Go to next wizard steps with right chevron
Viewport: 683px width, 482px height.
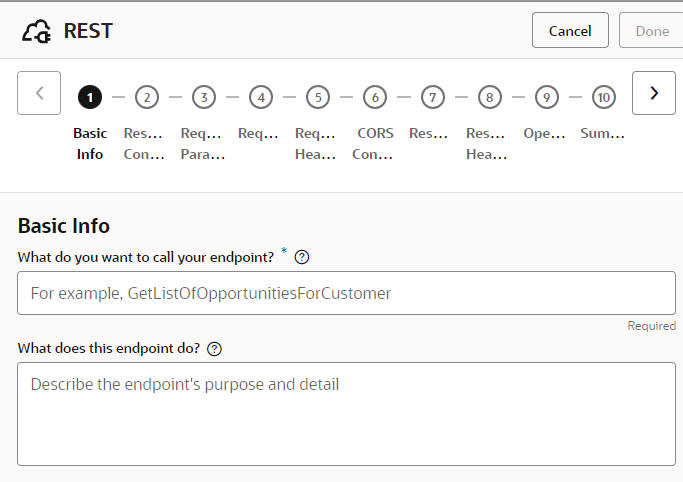pos(654,93)
